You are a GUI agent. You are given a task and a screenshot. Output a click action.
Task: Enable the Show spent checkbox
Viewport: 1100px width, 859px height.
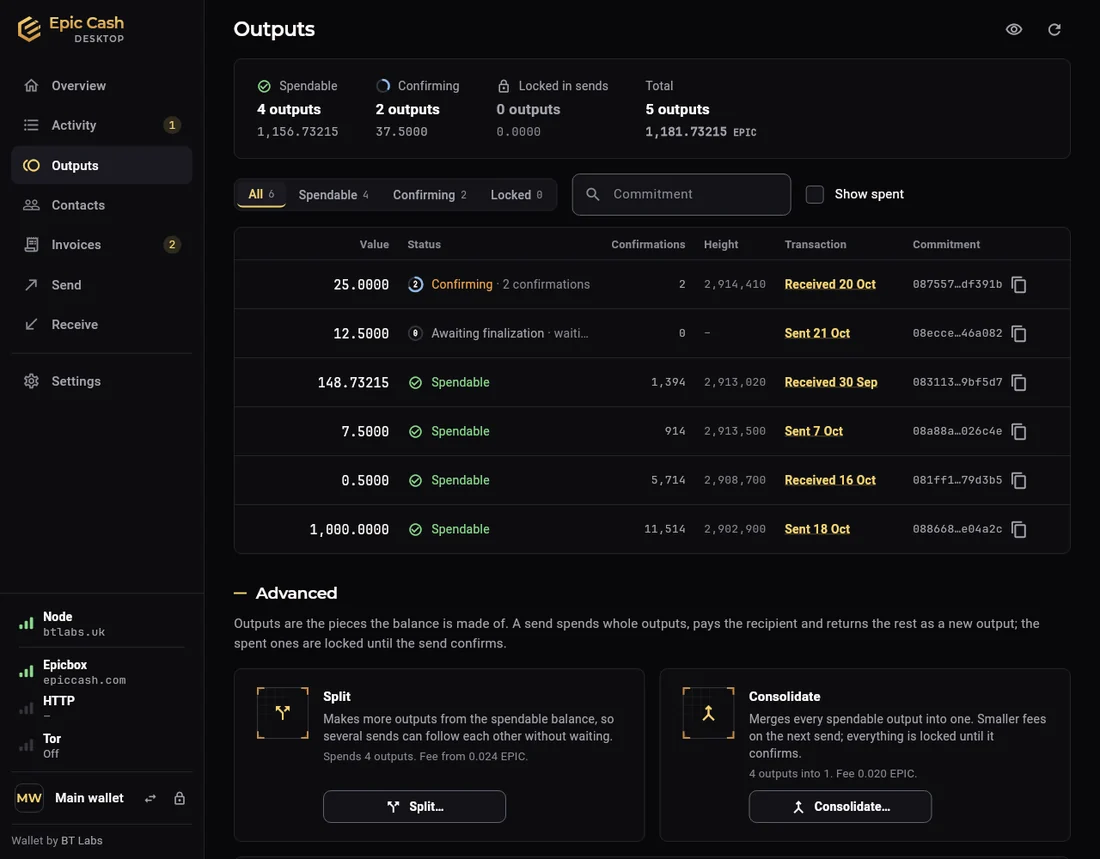coord(814,194)
